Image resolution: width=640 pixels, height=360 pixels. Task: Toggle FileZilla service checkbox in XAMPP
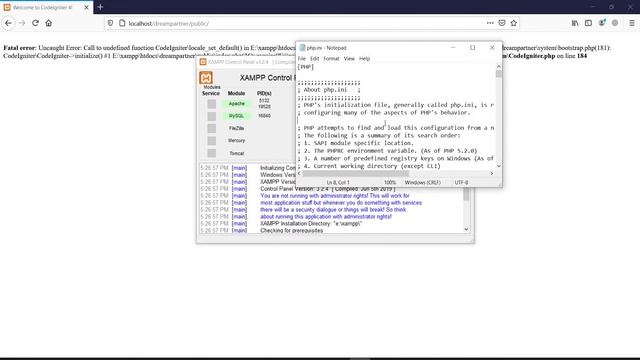pos(211,128)
